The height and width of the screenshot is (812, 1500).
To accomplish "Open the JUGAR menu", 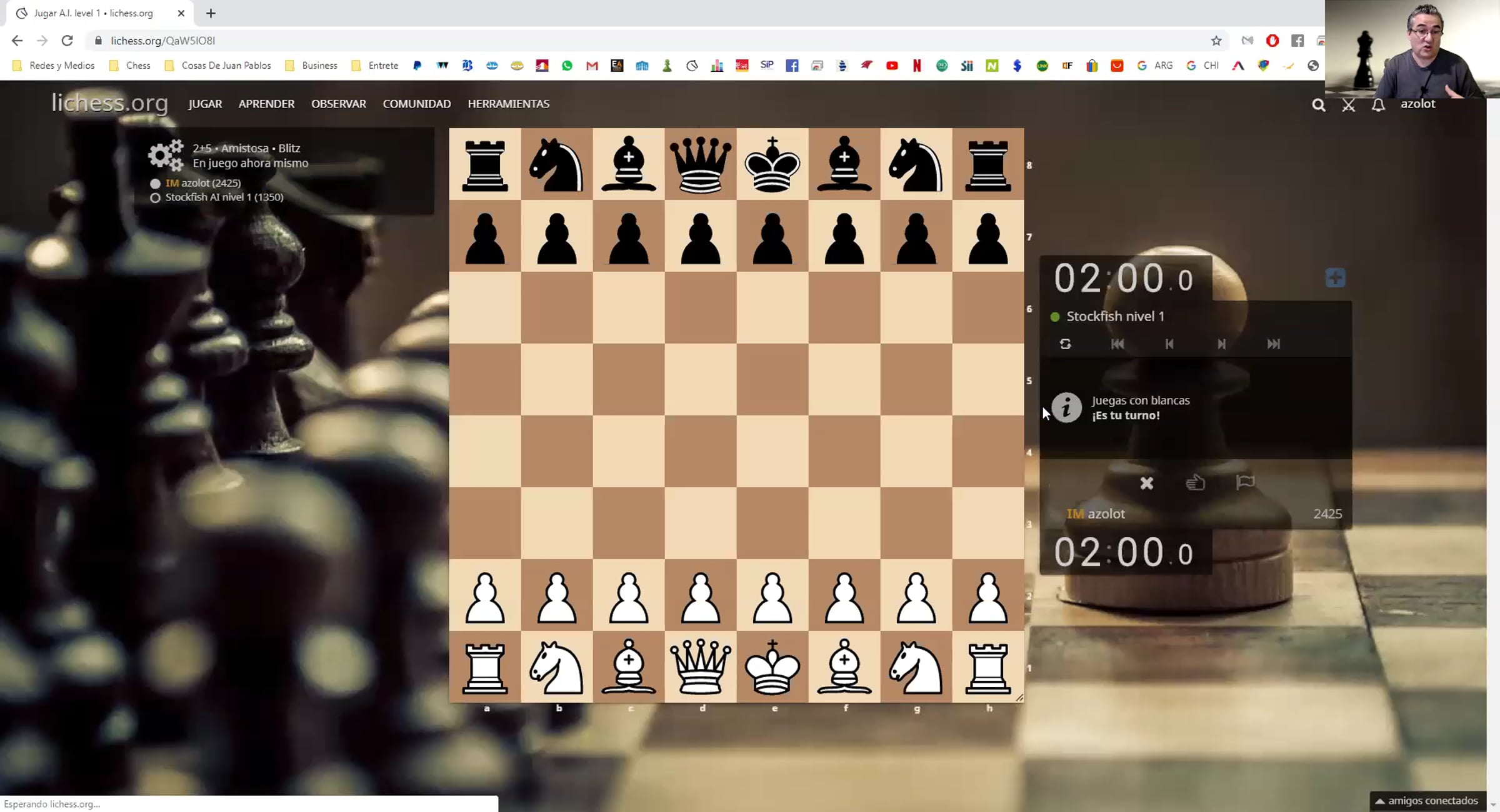I will point(205,104).
